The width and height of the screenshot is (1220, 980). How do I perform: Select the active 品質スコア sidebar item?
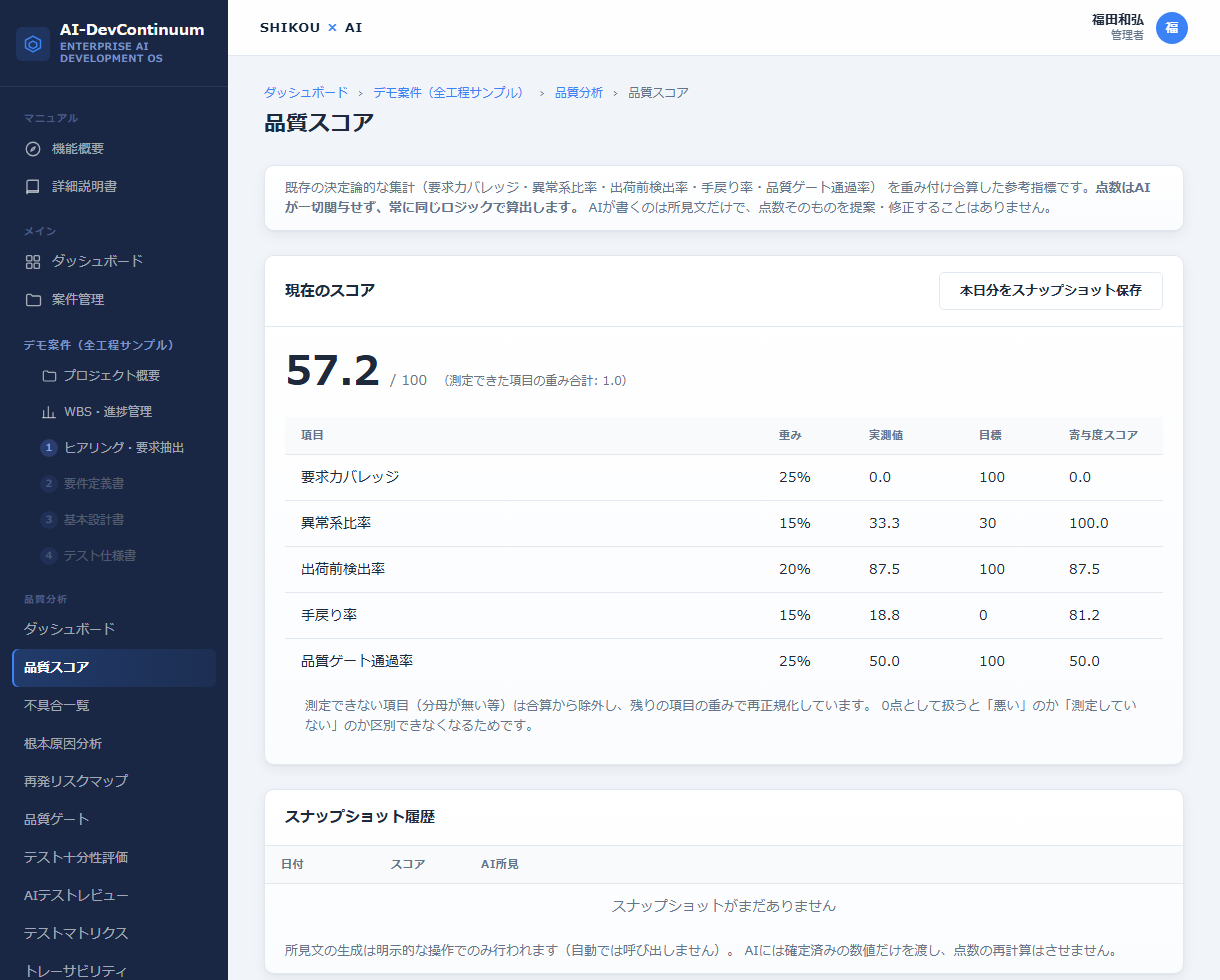[x=114, y=668]
